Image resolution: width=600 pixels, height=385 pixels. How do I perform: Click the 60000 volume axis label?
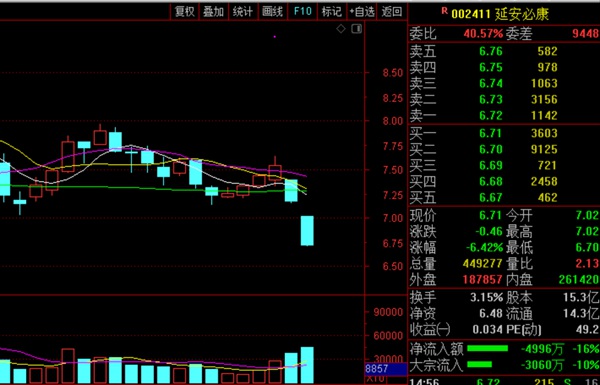[x=388, y=336]
